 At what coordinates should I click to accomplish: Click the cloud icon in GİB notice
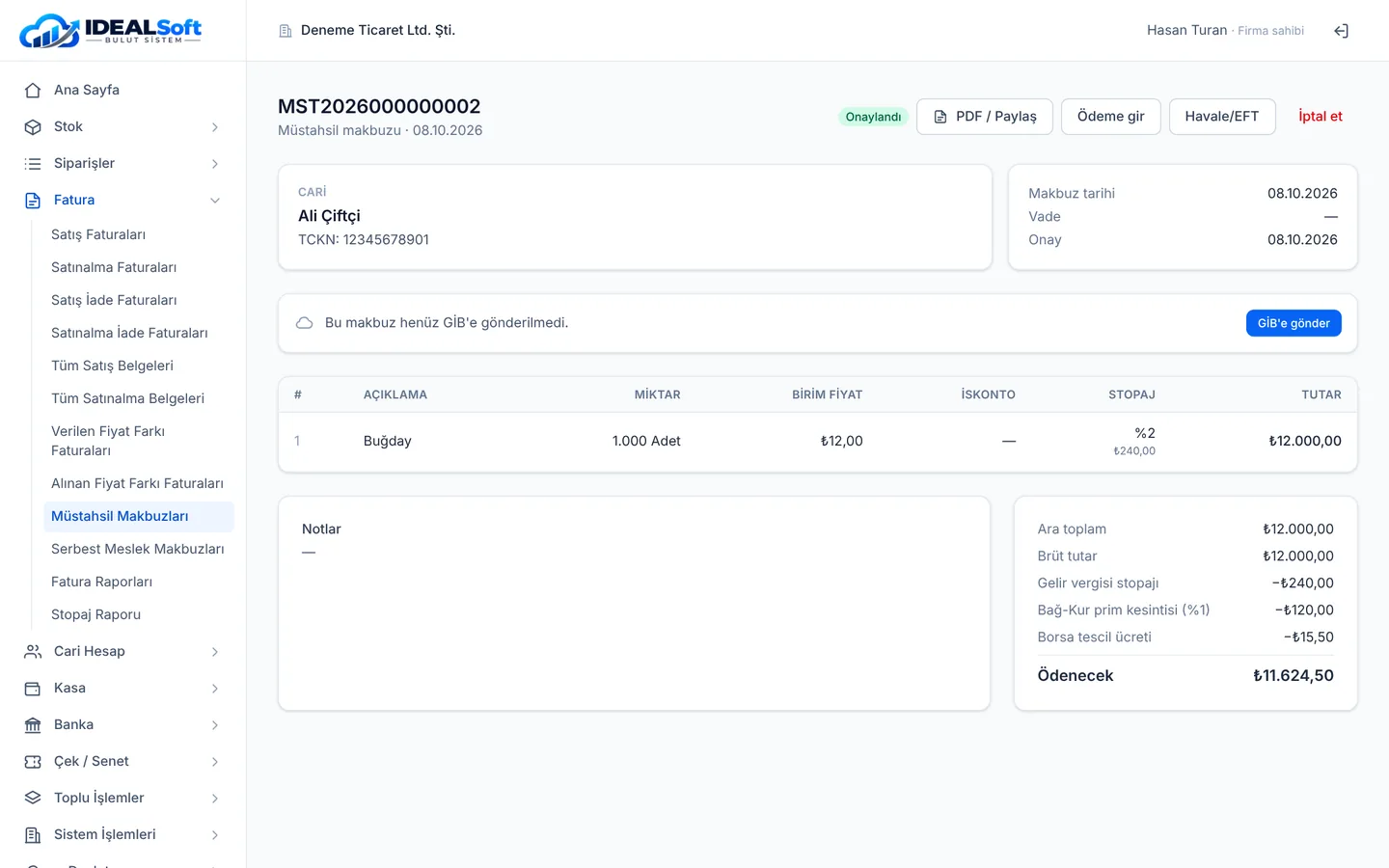(x=304, y=323)
